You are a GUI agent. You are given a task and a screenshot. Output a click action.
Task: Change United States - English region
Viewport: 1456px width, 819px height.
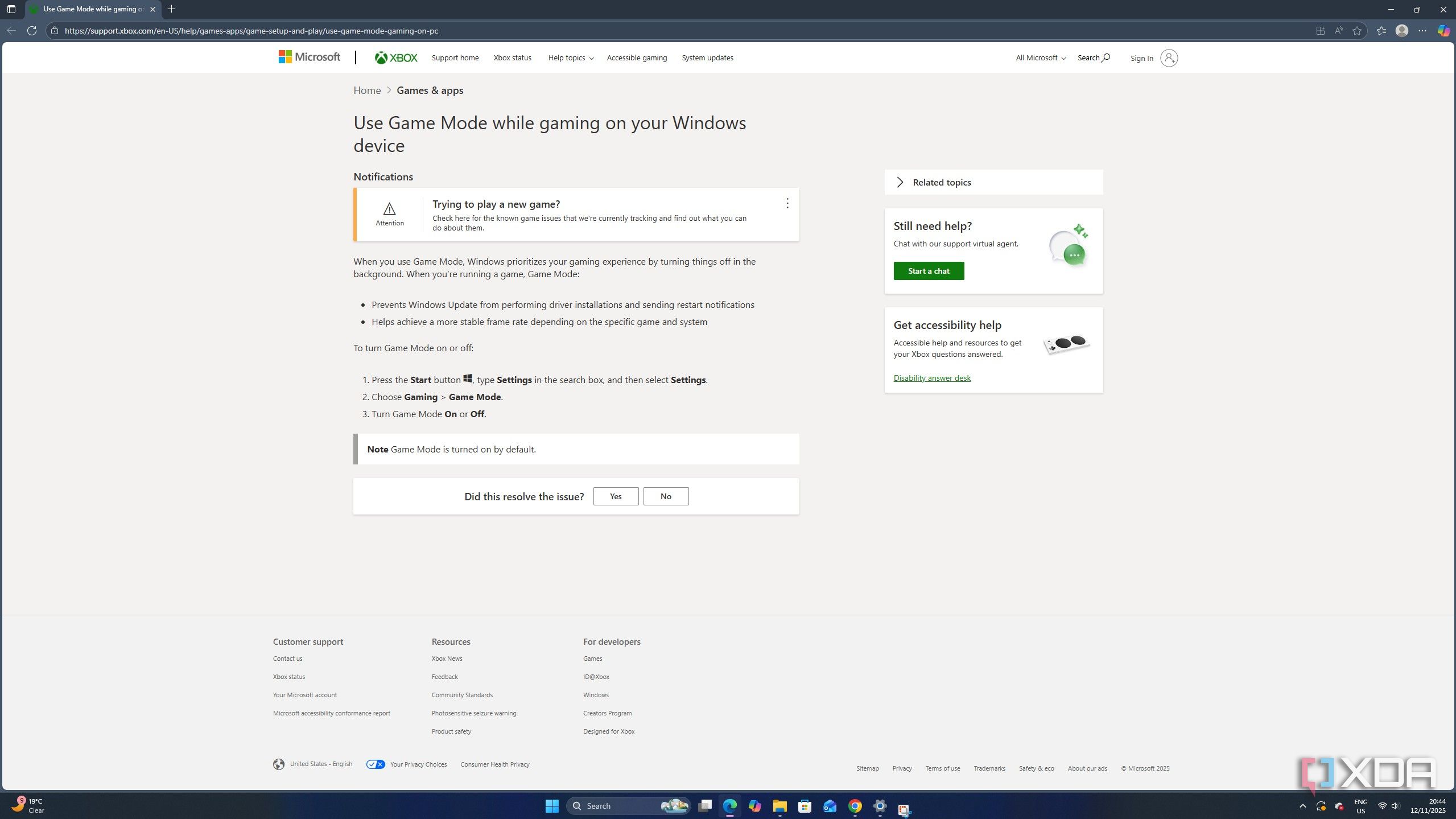(312, 764)
